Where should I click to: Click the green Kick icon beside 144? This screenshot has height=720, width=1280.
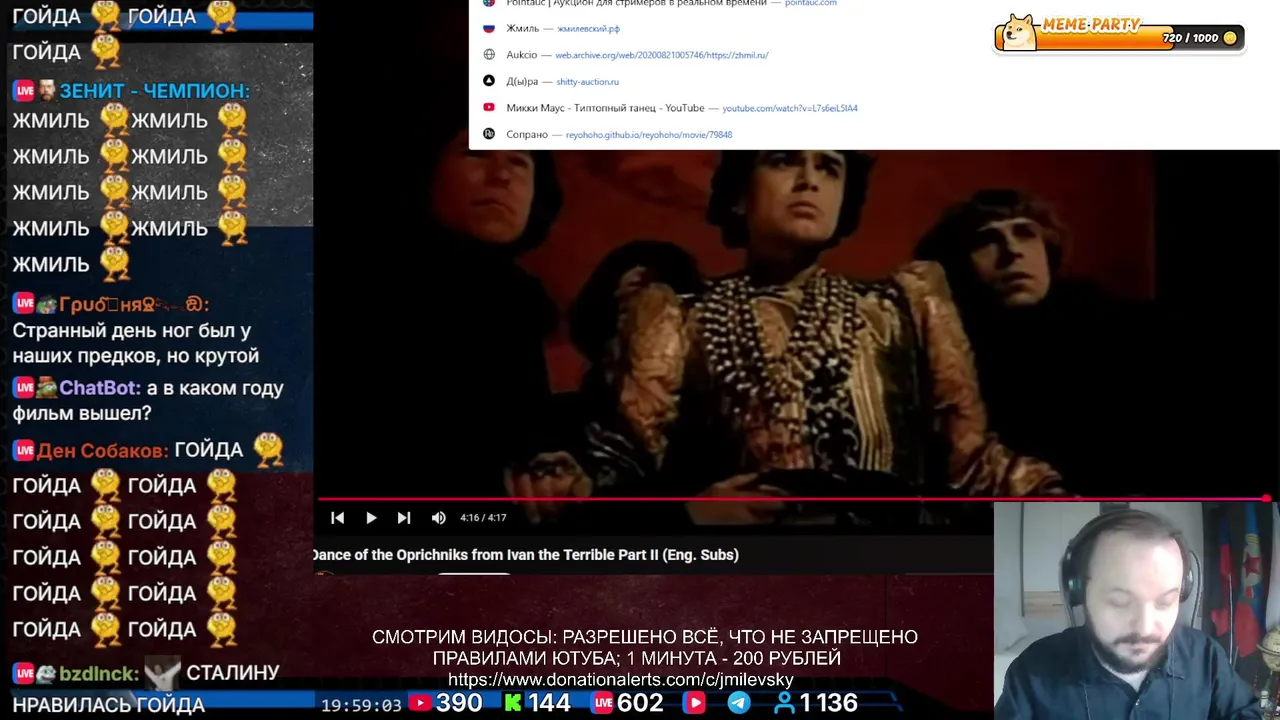[513, 704]
